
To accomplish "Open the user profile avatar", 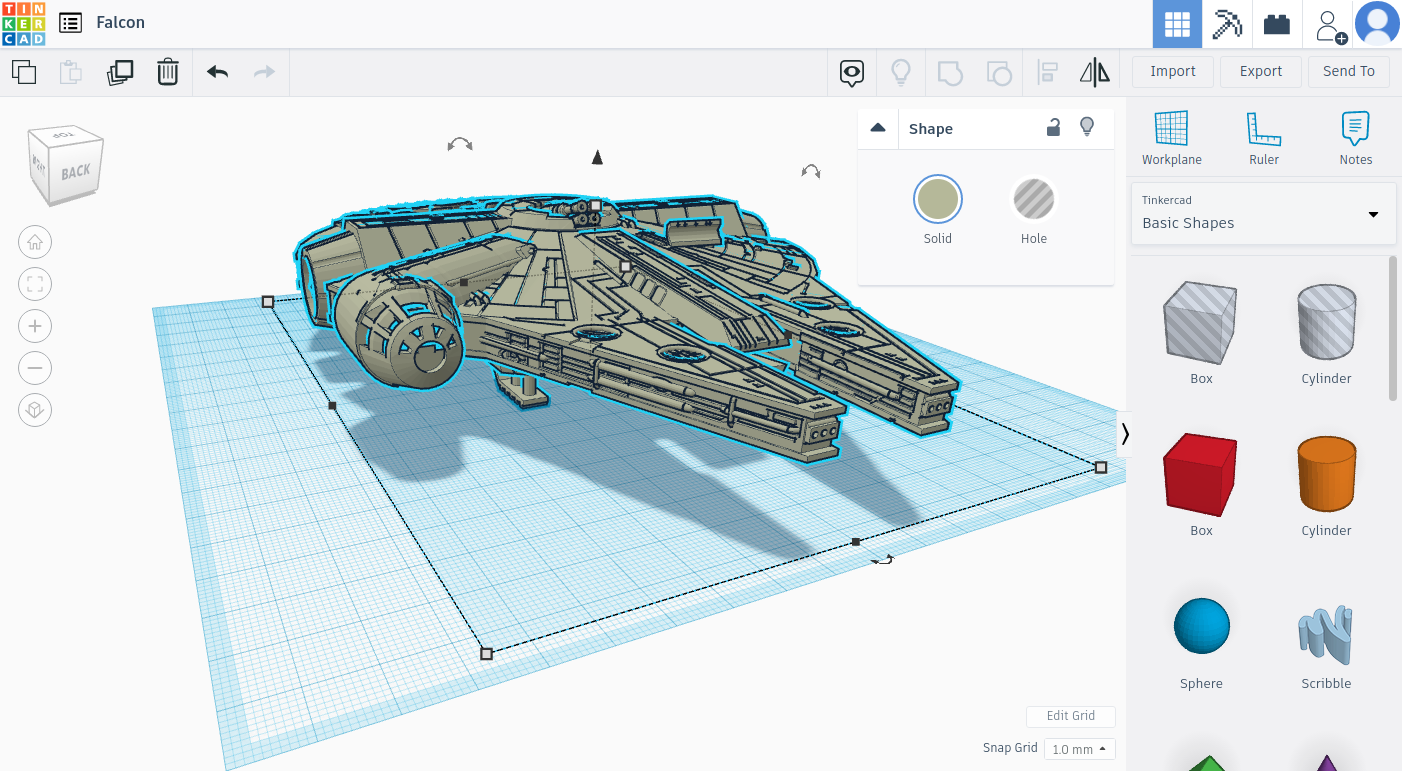I will pyautogui.click(x=1377, y=24).
